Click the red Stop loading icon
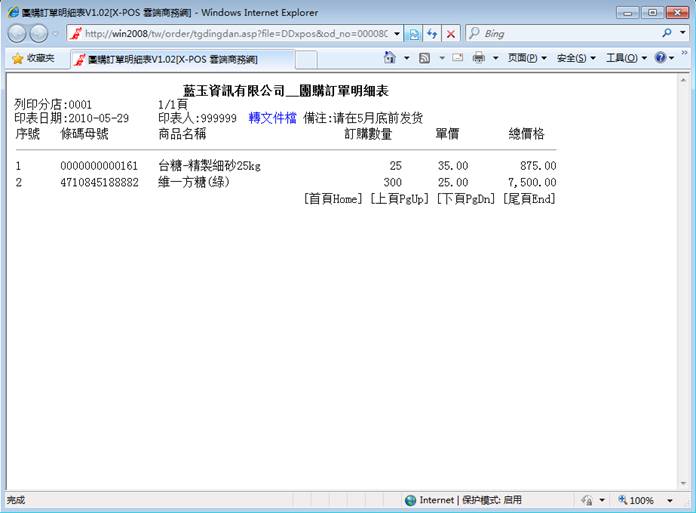Image resolution: width=696 pixels, height=513 pixels. [x=451, y=33]
